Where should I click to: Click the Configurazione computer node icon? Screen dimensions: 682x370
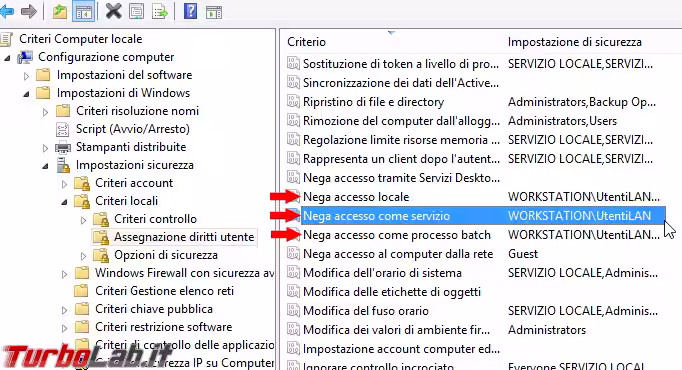coord(25,57)
